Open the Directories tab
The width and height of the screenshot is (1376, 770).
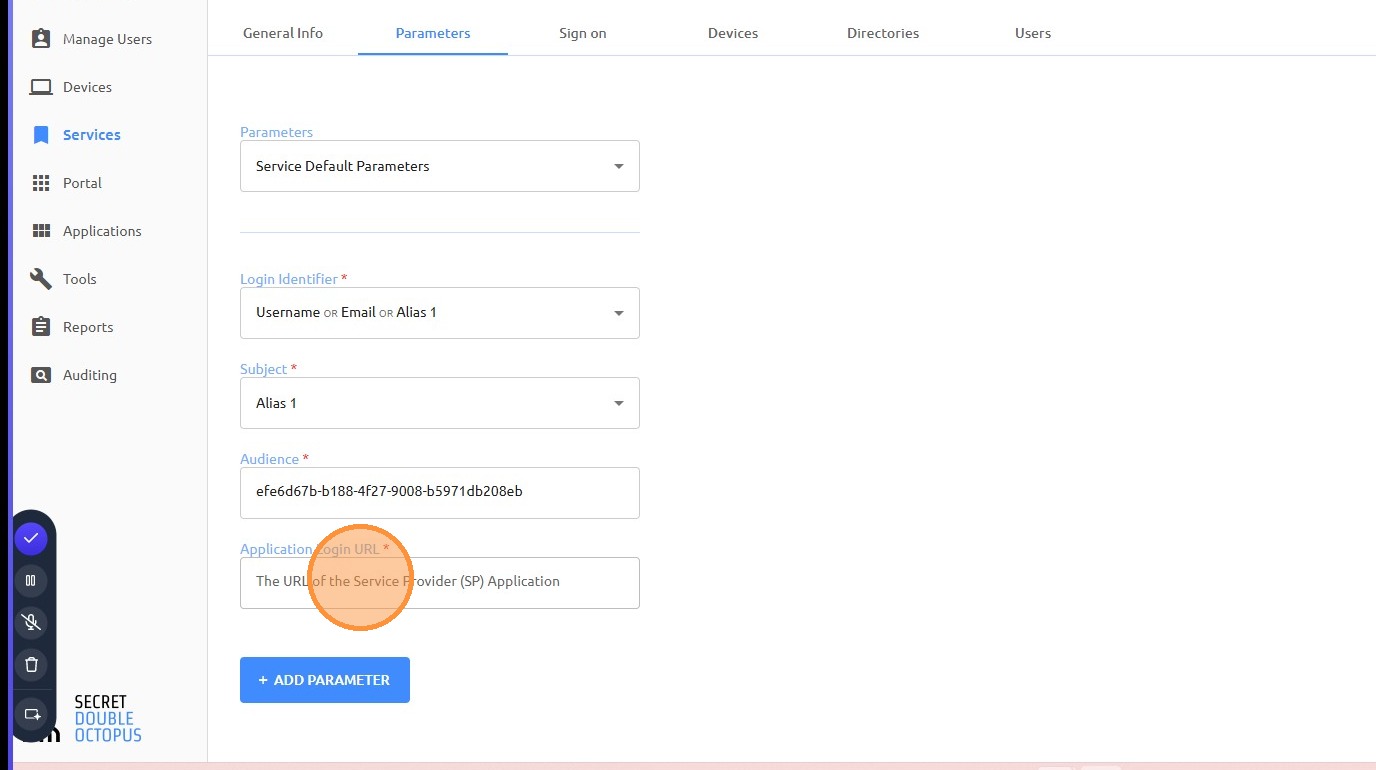point(883,33)
